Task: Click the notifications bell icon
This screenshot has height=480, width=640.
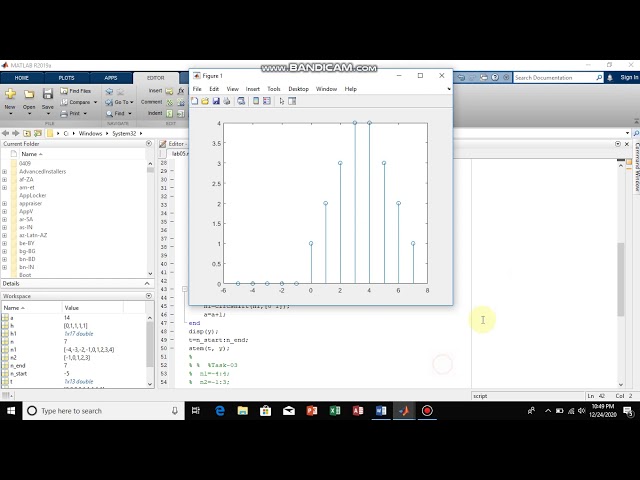Action: (x=610, y=78)
